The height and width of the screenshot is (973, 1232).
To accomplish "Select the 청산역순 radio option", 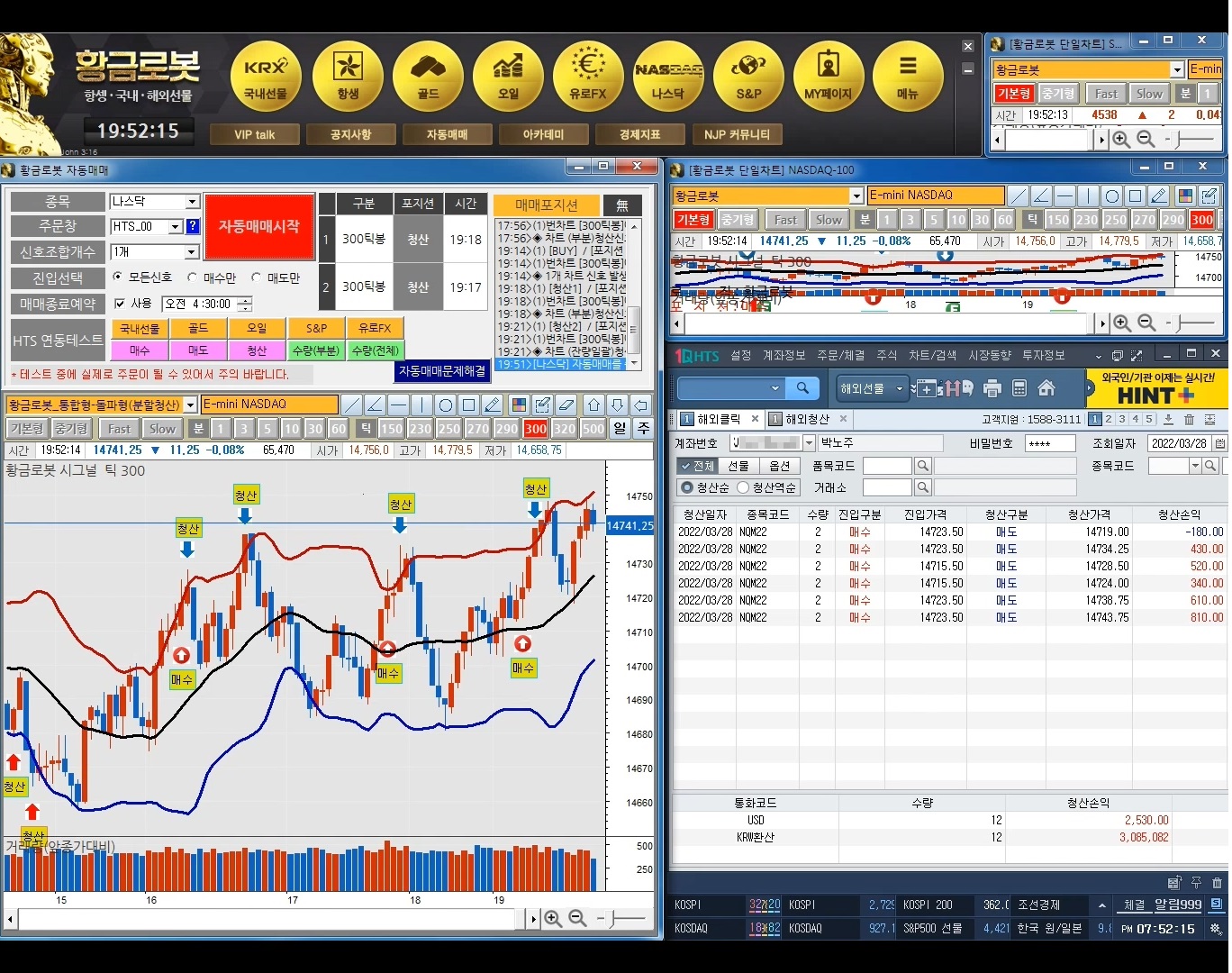I will (x=743, y=487).
